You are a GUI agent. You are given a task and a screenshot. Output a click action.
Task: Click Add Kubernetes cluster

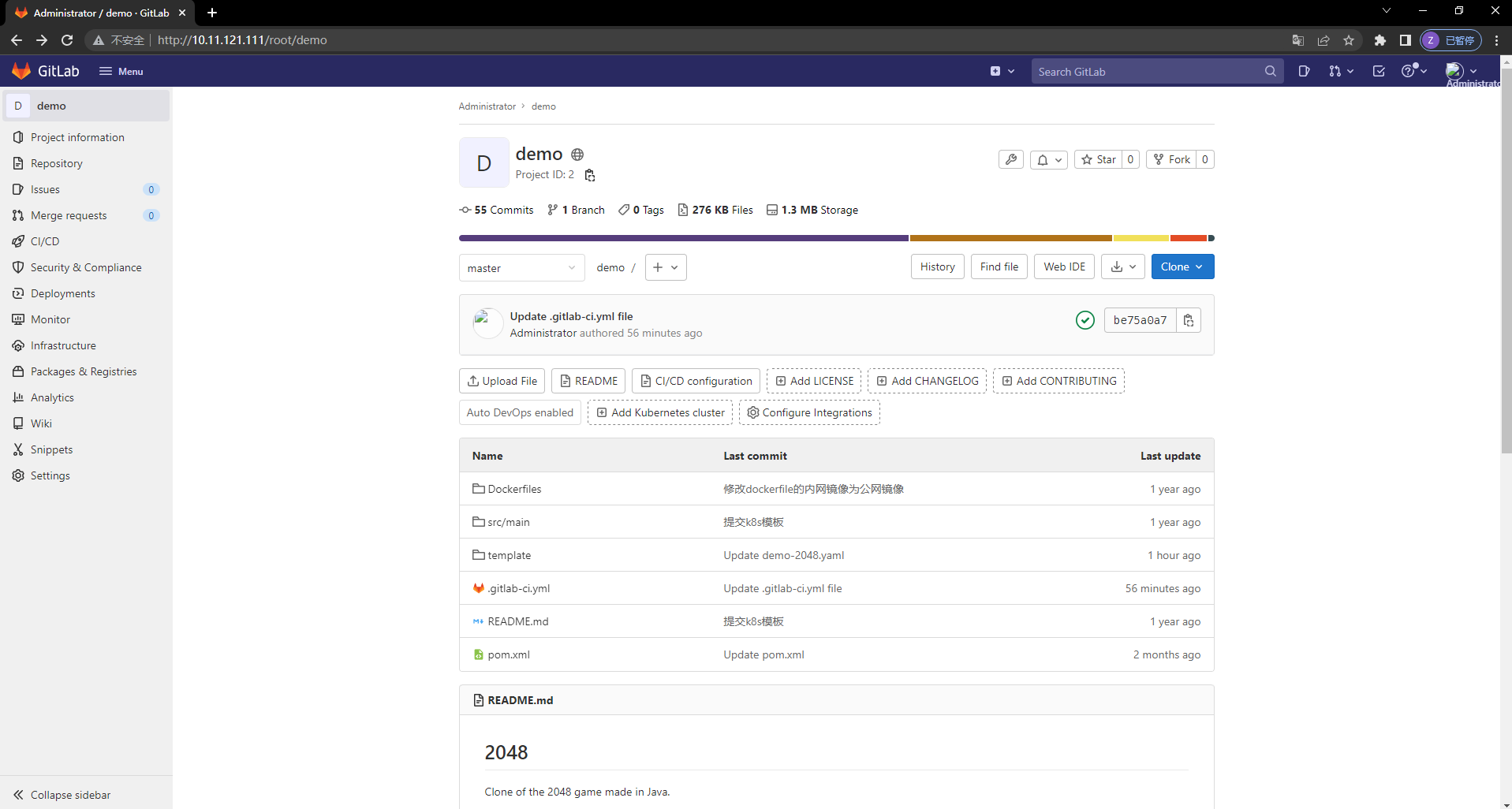tap(660, 412)
